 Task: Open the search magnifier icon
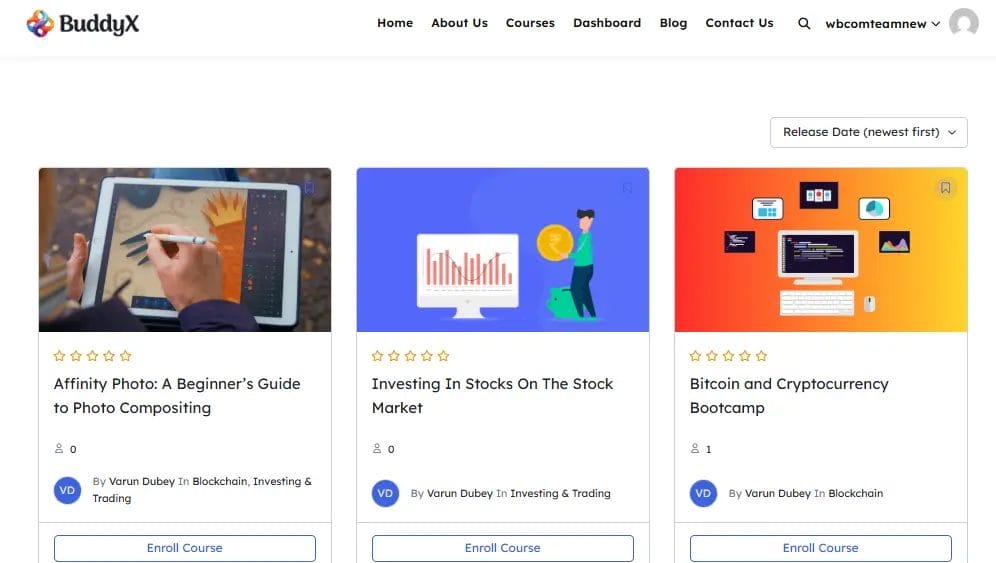click(x=804, y=24)
